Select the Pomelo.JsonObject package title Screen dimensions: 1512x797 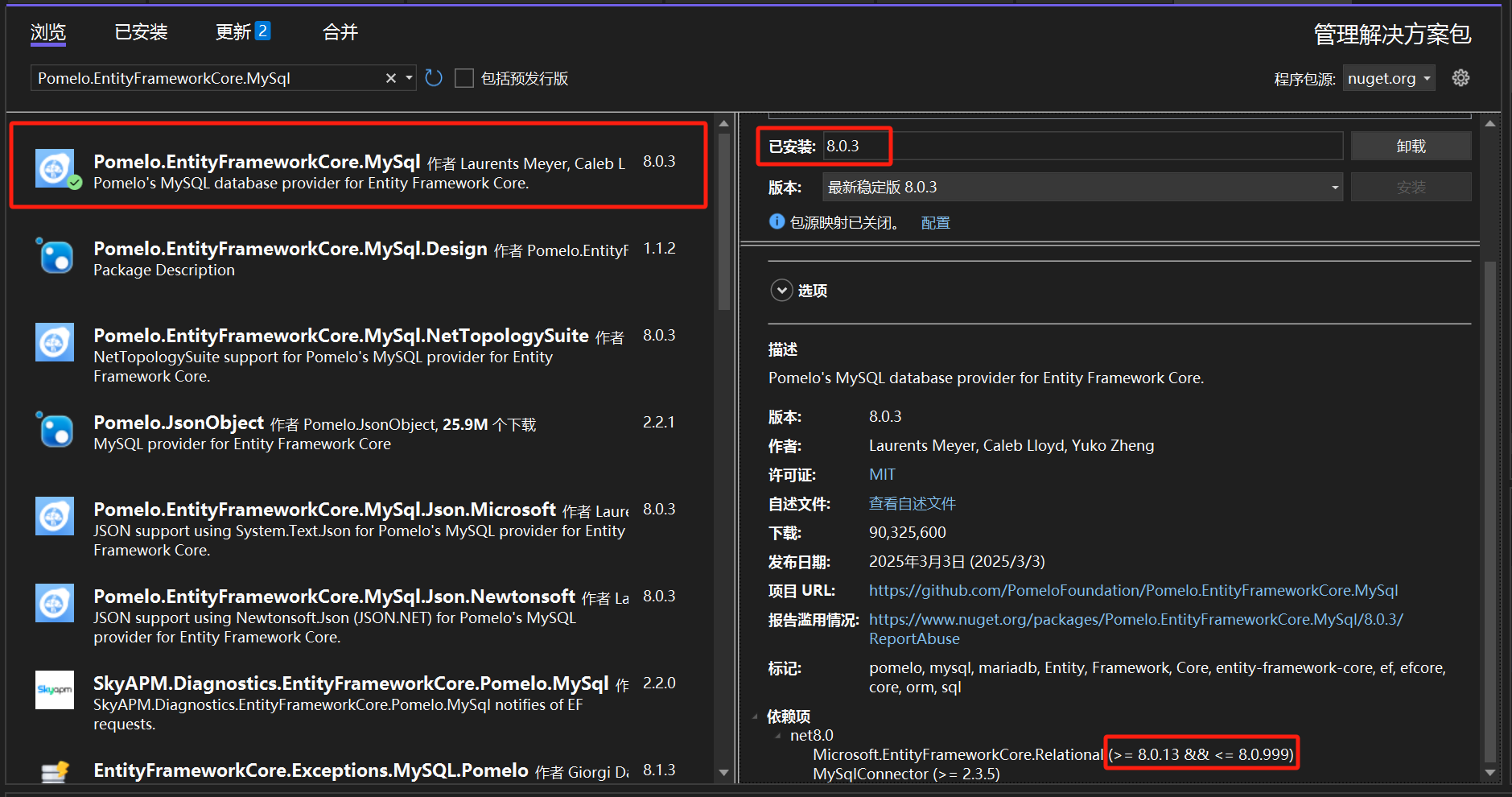point(179,423)
